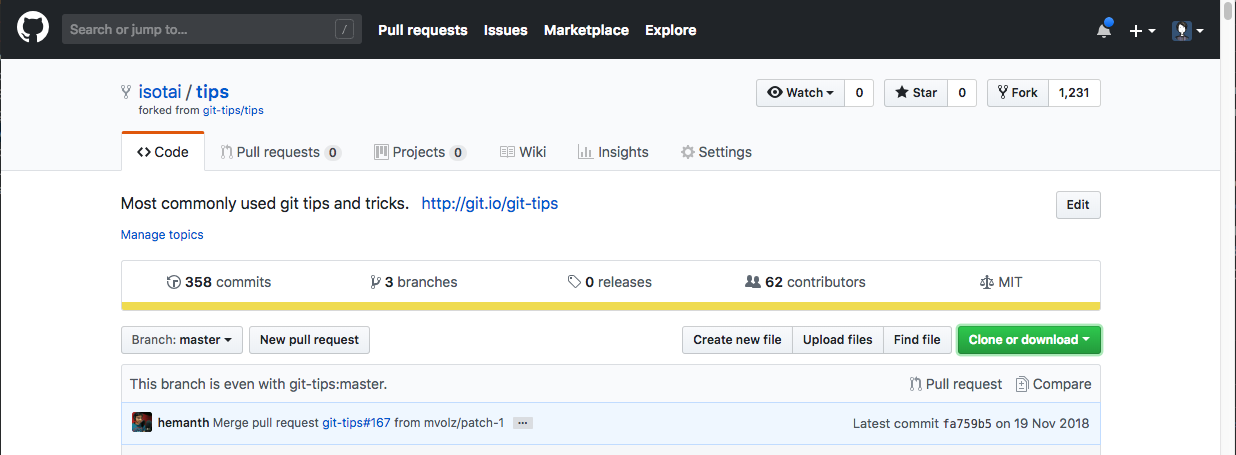Star the tips repository
Viewport: 1236px width, 455px height.
pos(916,93)
